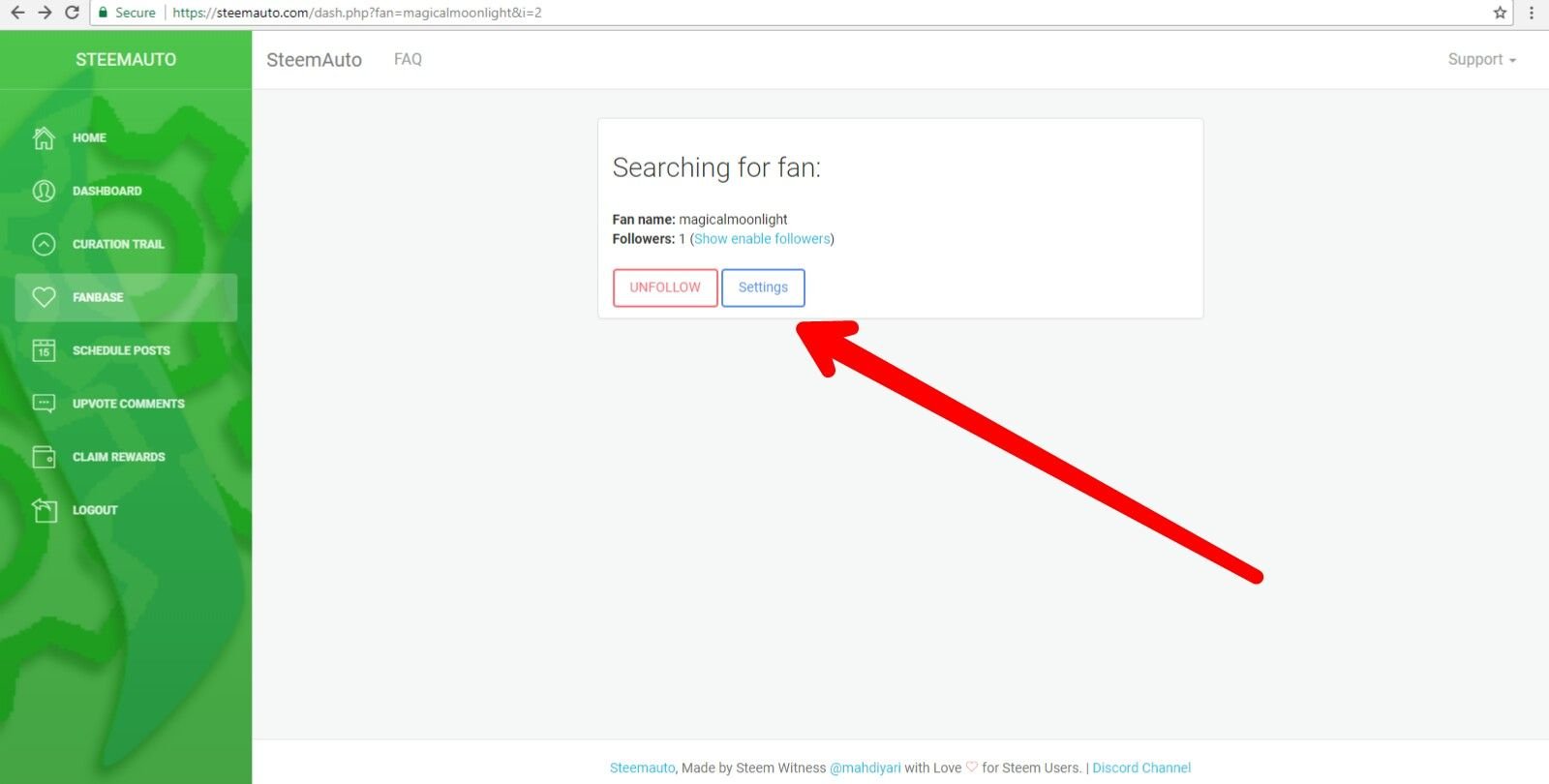This screenshot has width=1549, height=784.
Task: Click the fan name magicalmoonlight text
Action: click(733, 220)
